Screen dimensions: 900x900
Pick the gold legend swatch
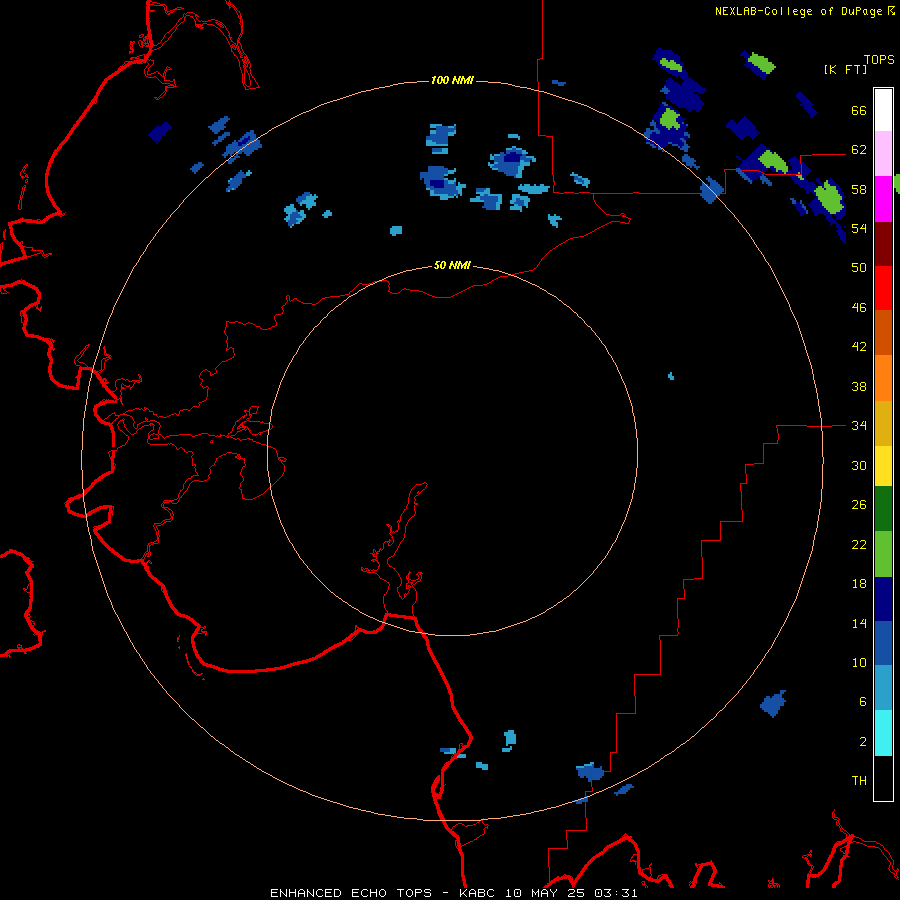883,423
